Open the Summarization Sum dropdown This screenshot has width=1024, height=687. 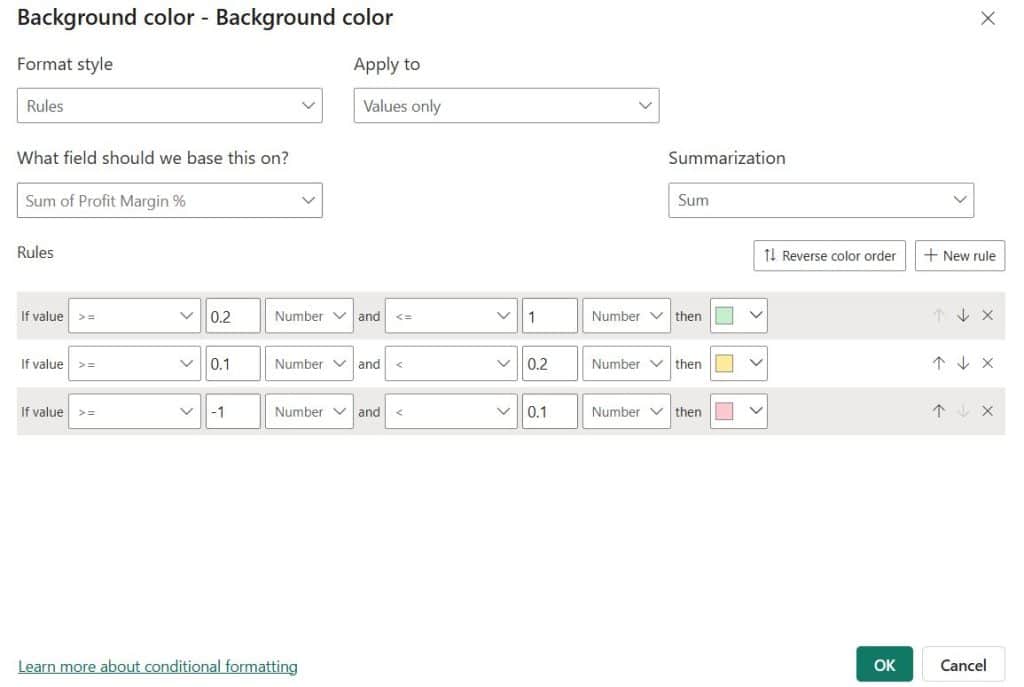(x=821, y=200)
